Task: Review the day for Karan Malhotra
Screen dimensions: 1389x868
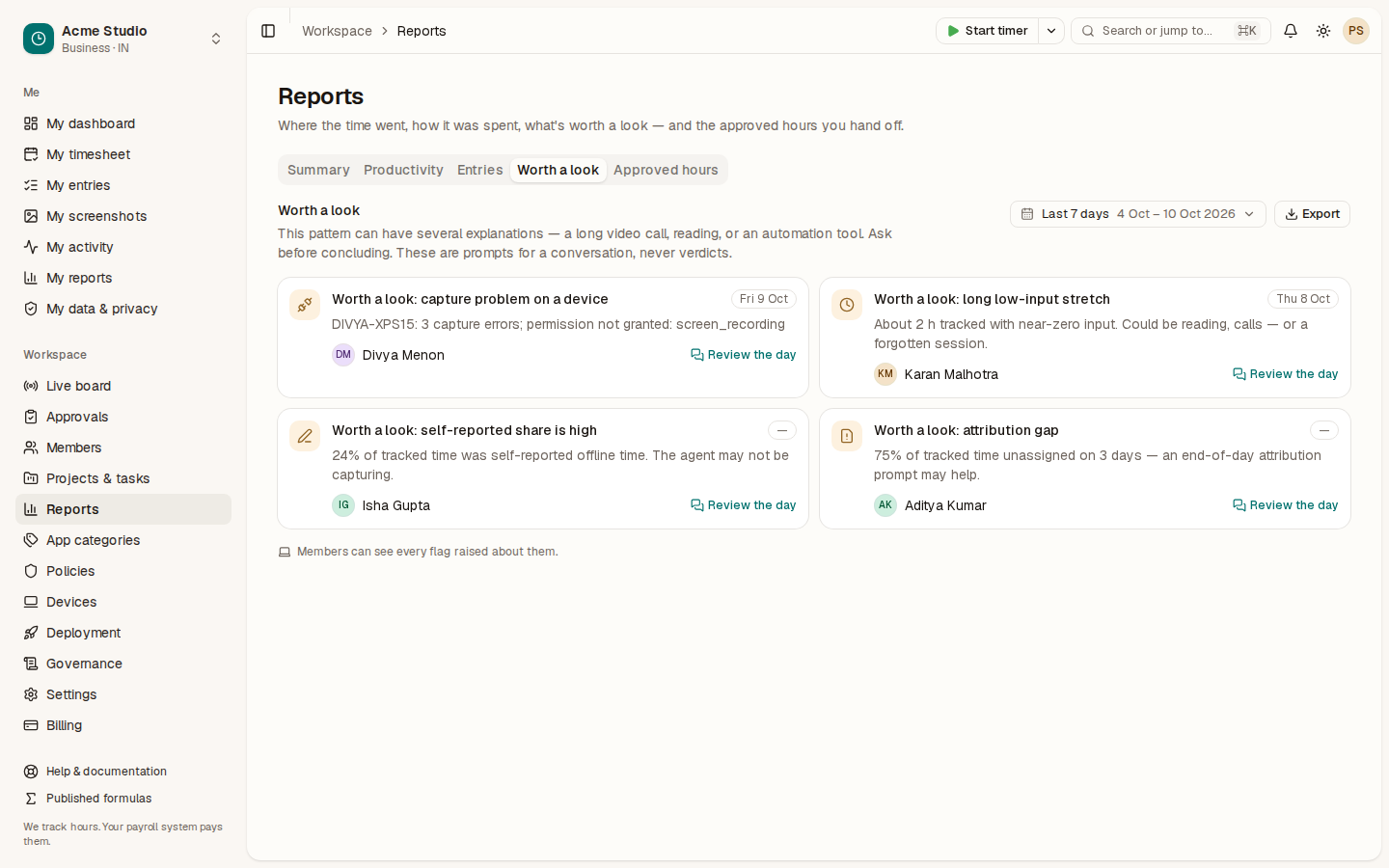Action: [1286, 374]
